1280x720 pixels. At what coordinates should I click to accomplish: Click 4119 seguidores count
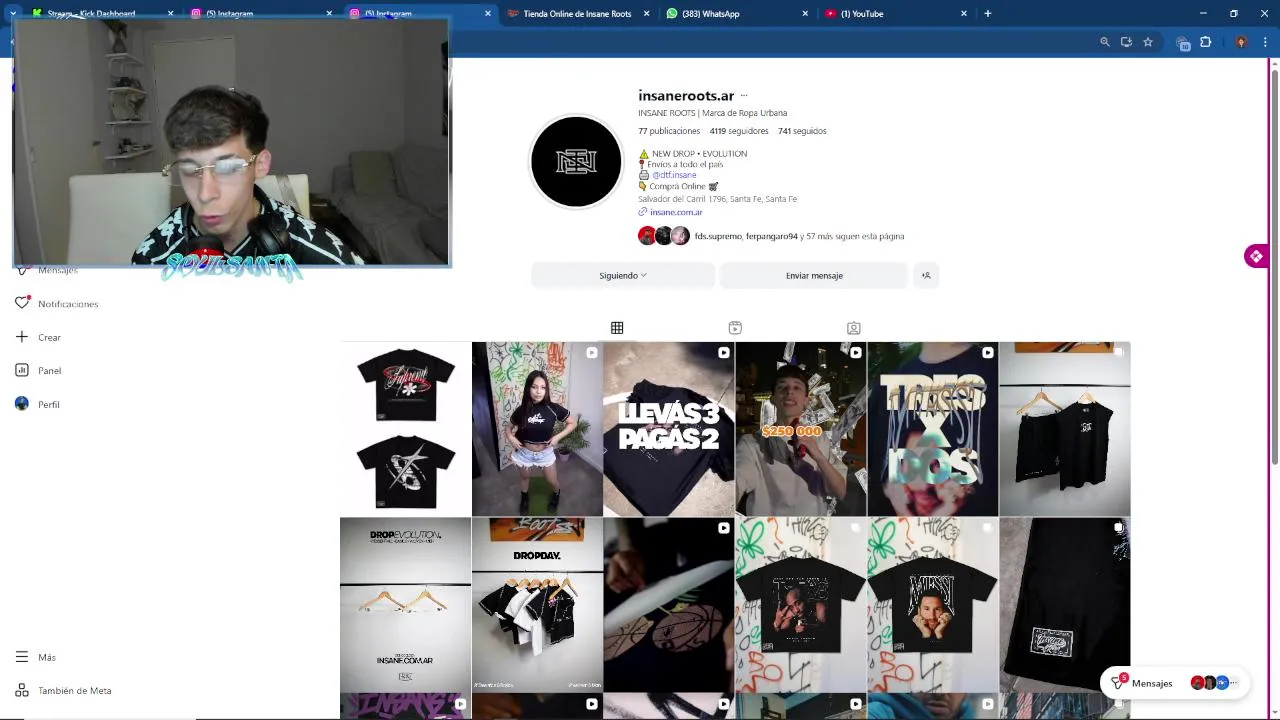click(739, 131)
